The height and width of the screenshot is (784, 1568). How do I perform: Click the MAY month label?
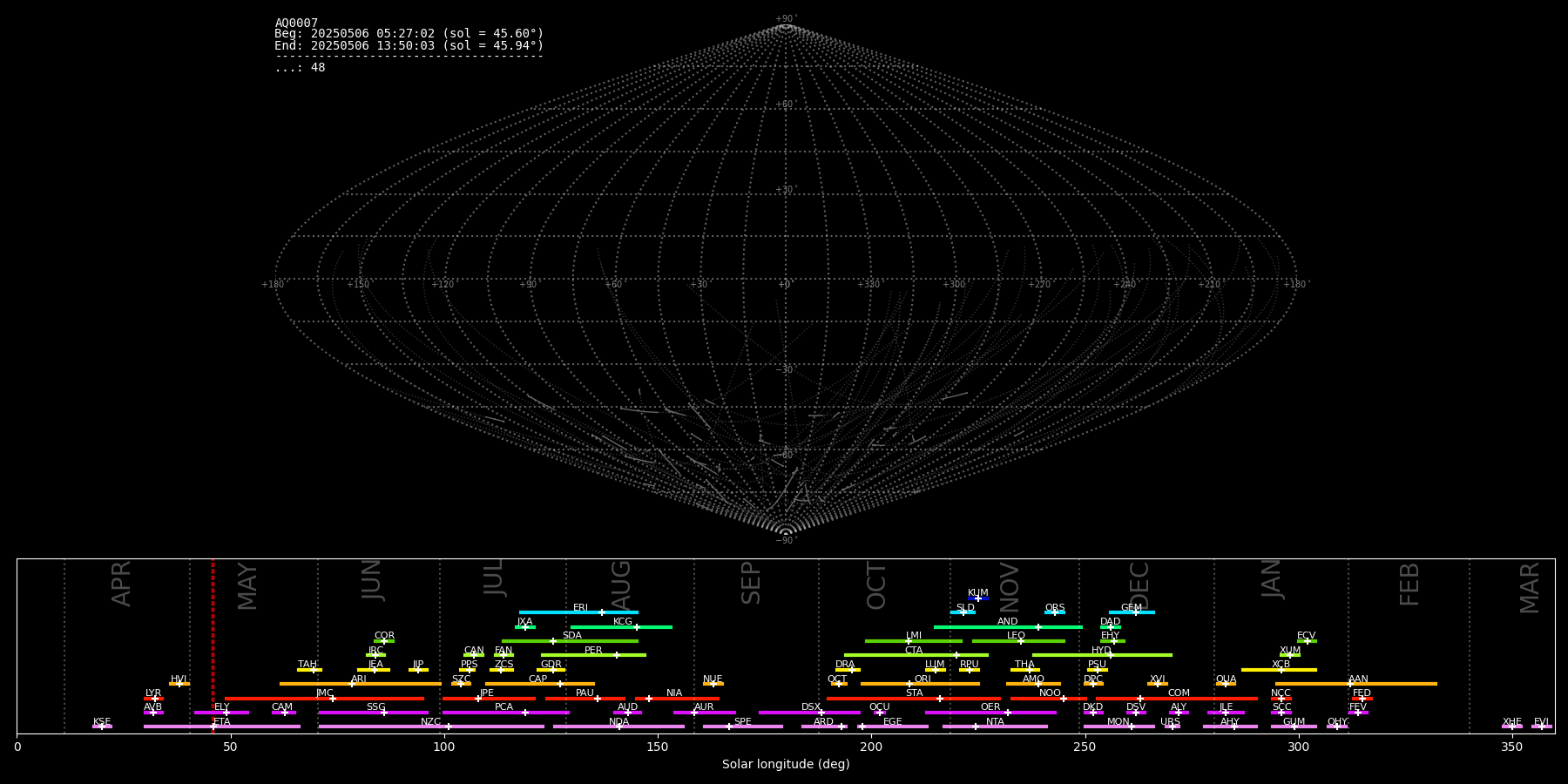pos(247,585)
